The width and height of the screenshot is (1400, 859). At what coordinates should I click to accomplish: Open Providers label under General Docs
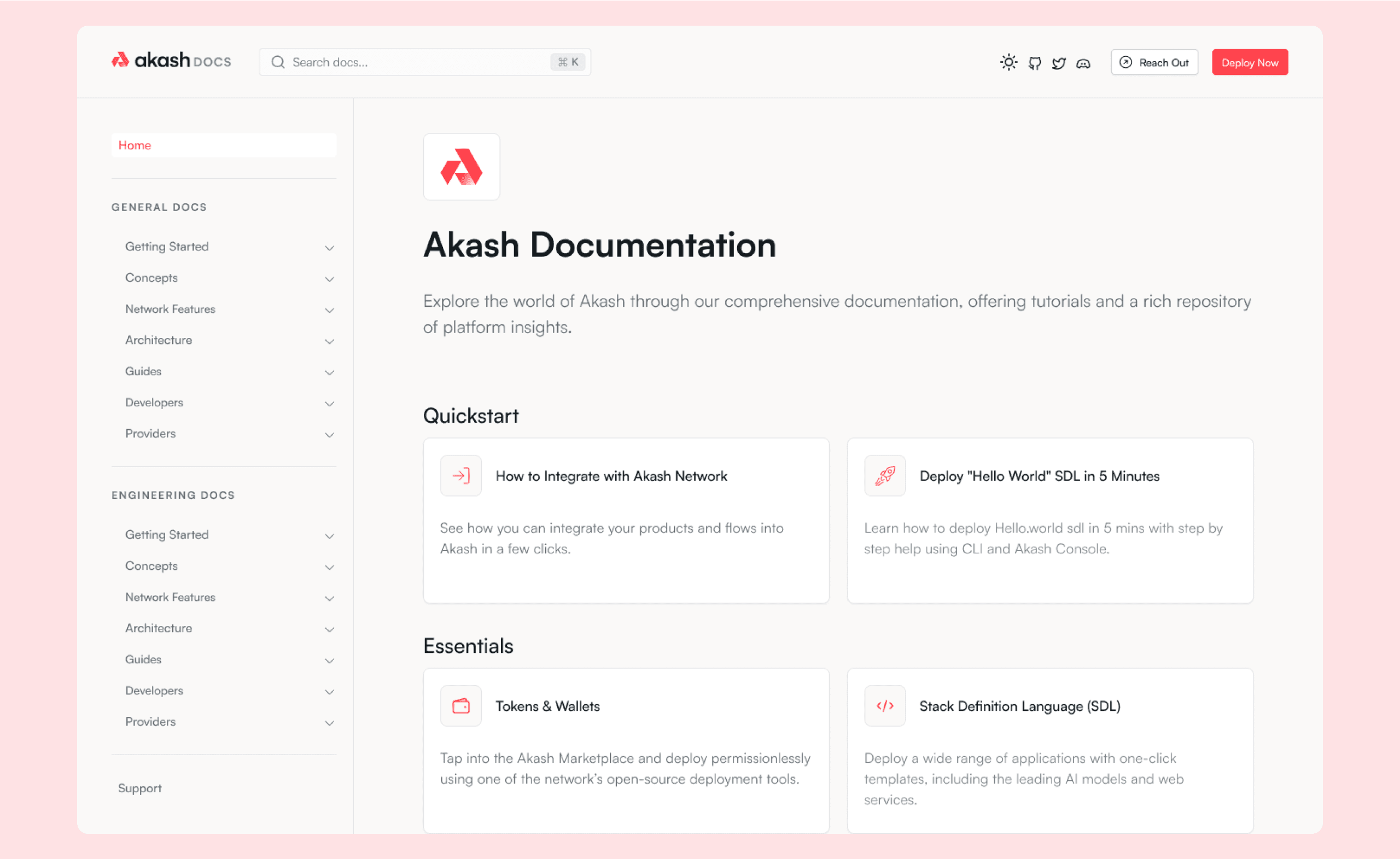click(x=150, y=434)
